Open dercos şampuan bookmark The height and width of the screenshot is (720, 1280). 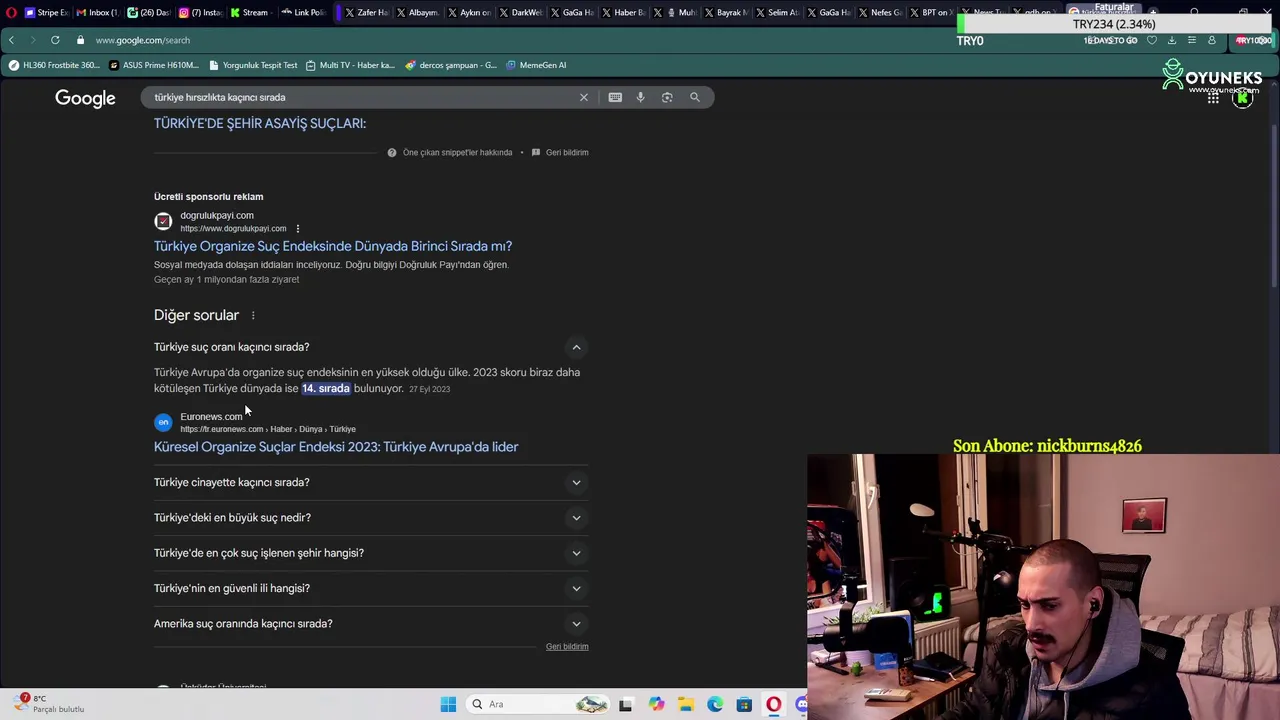pos(451,65)
